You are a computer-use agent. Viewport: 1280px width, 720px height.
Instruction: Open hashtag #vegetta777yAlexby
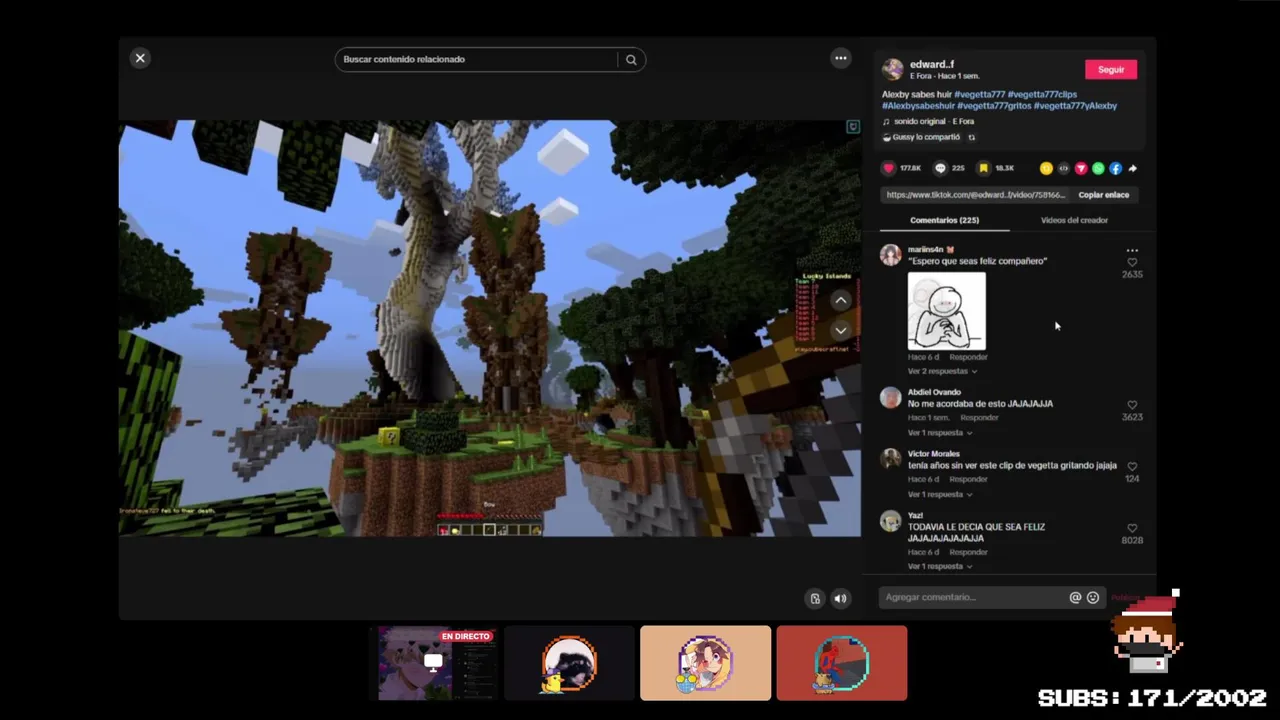pyautogui.click(x=1076, y=105)
